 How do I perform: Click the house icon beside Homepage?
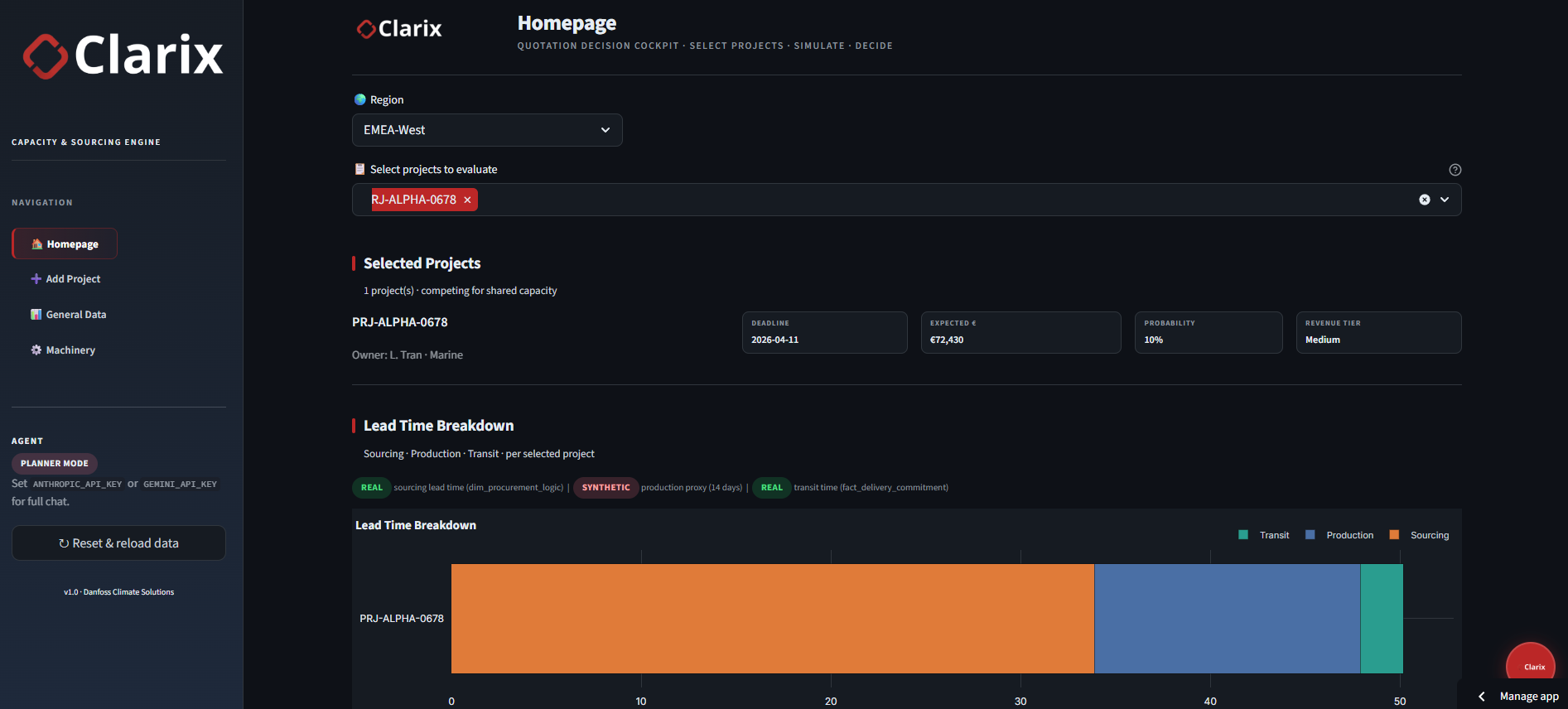pyautogui.click(x=36, y=244)
